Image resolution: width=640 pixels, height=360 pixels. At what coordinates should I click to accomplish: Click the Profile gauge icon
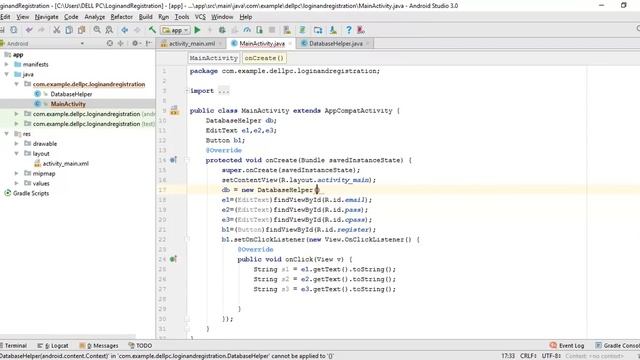pos(247,30)
